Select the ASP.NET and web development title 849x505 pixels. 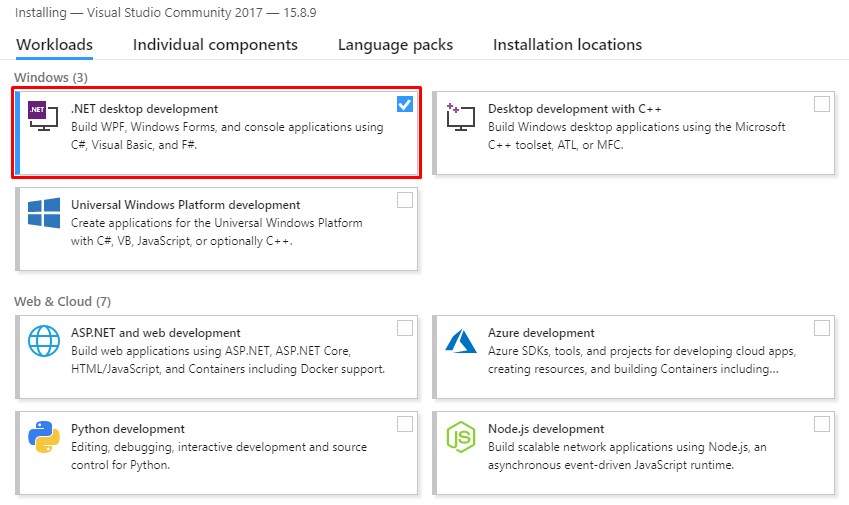click(x=155, y=332)
